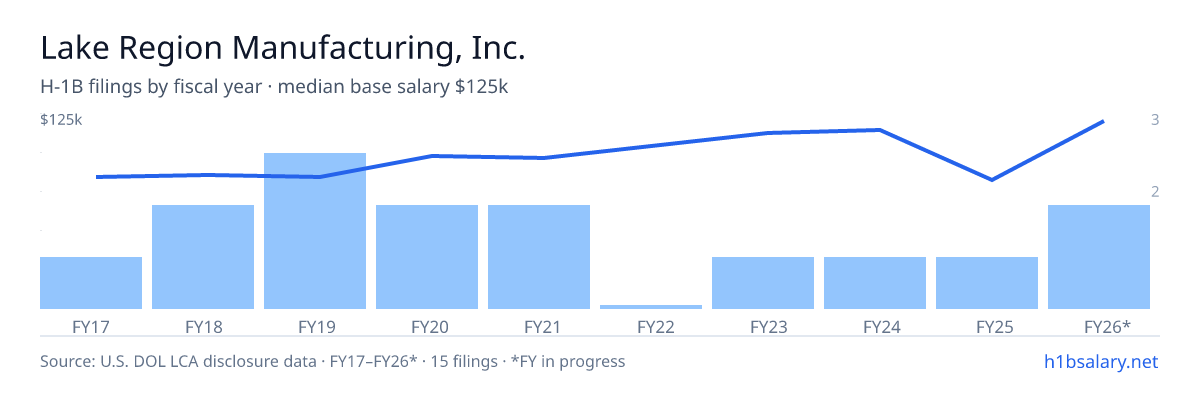This screenshot has height=400, width=1200.
Task: Select the FY20 filings bar
Action: click(x=427, y=257)
